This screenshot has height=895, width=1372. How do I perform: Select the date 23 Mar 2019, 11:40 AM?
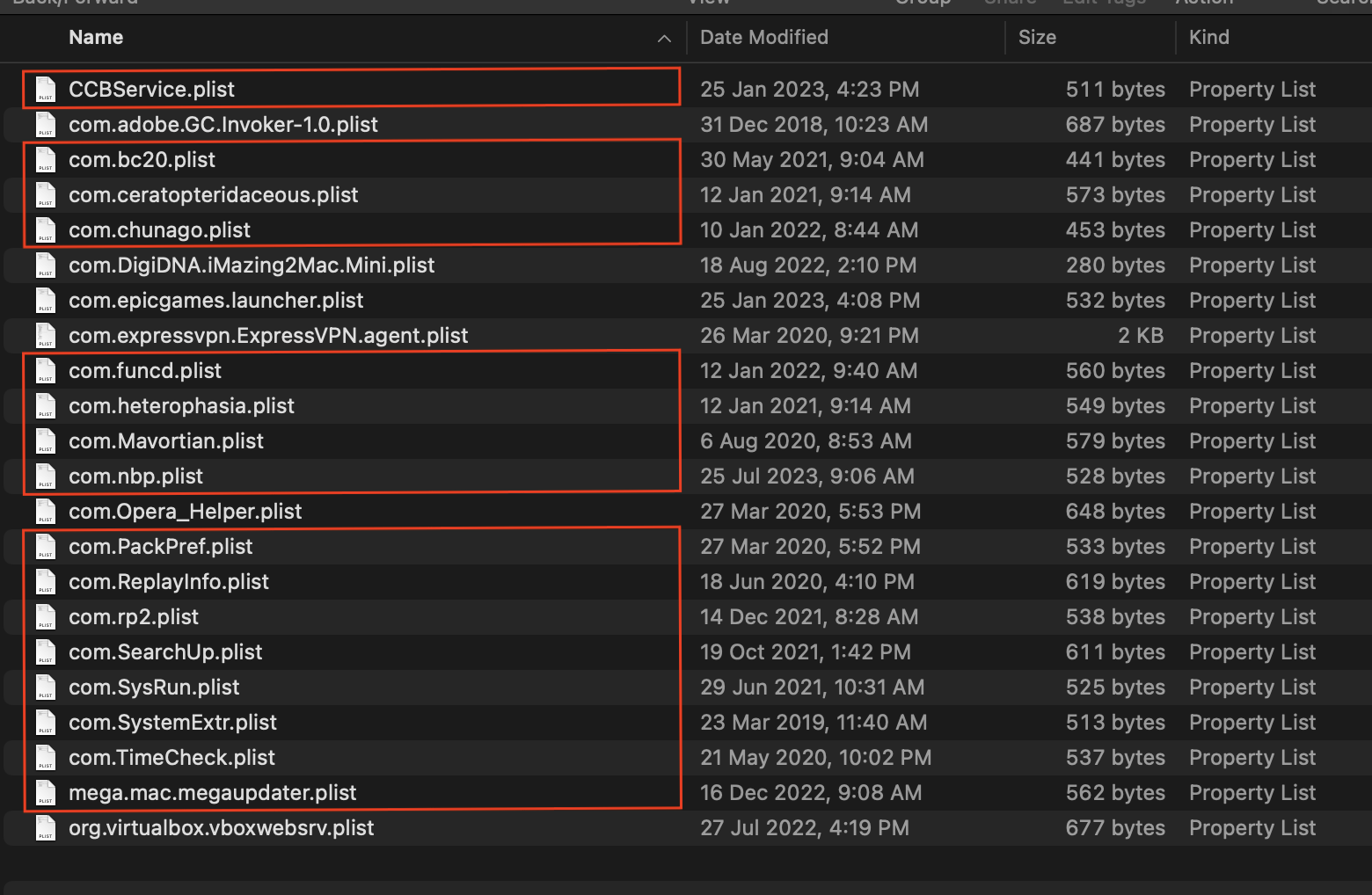[814, 722]
